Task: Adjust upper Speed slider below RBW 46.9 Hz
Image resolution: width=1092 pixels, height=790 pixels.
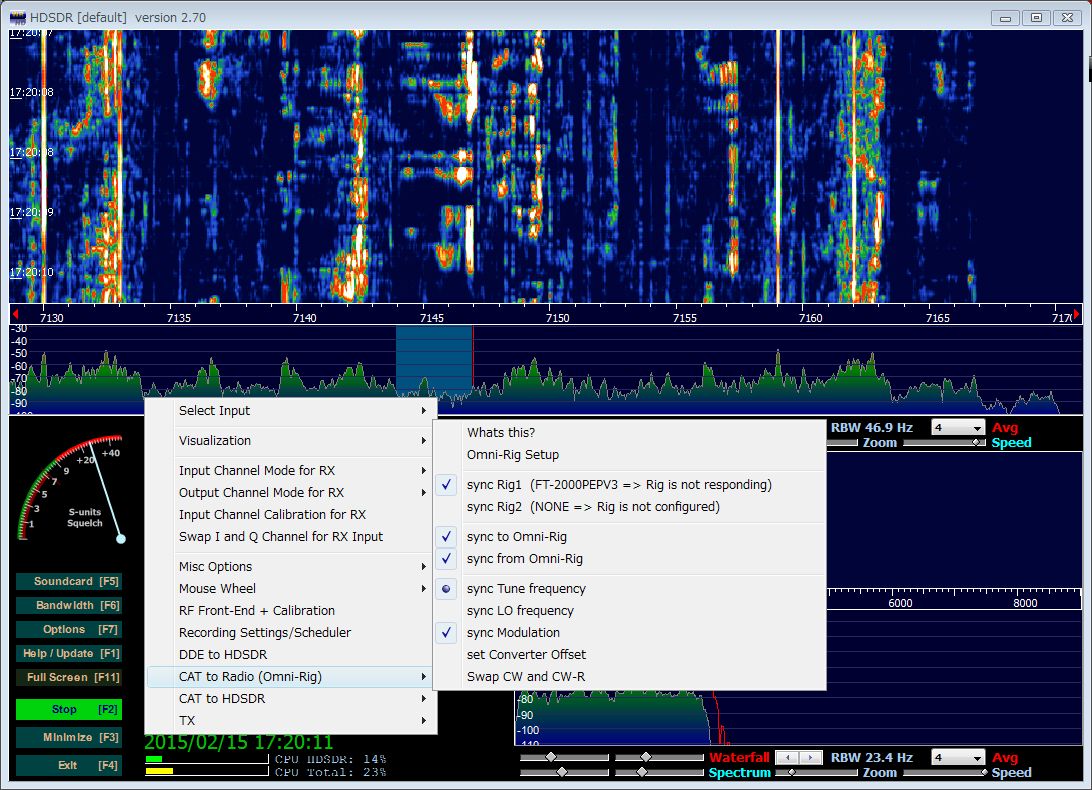Action: click(945, 442)
